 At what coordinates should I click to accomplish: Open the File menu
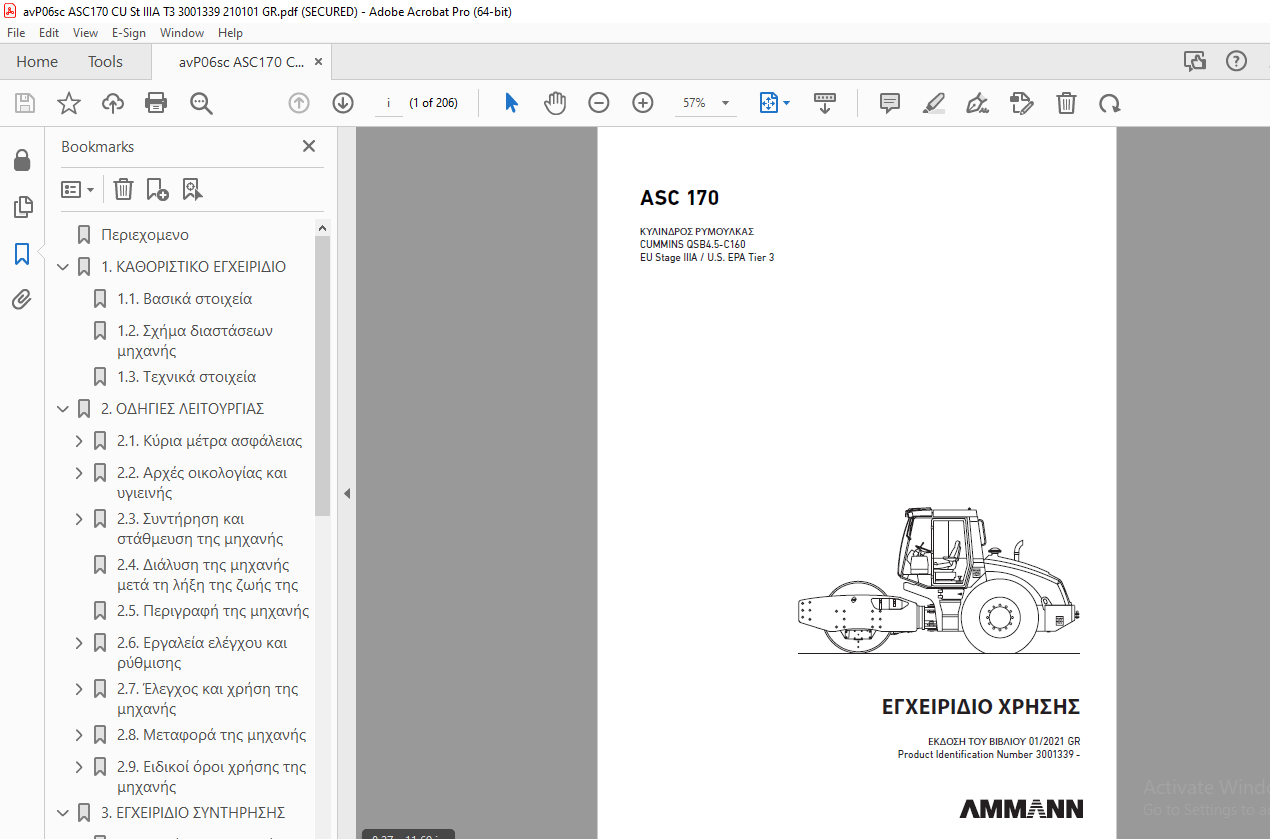point(16,33)
